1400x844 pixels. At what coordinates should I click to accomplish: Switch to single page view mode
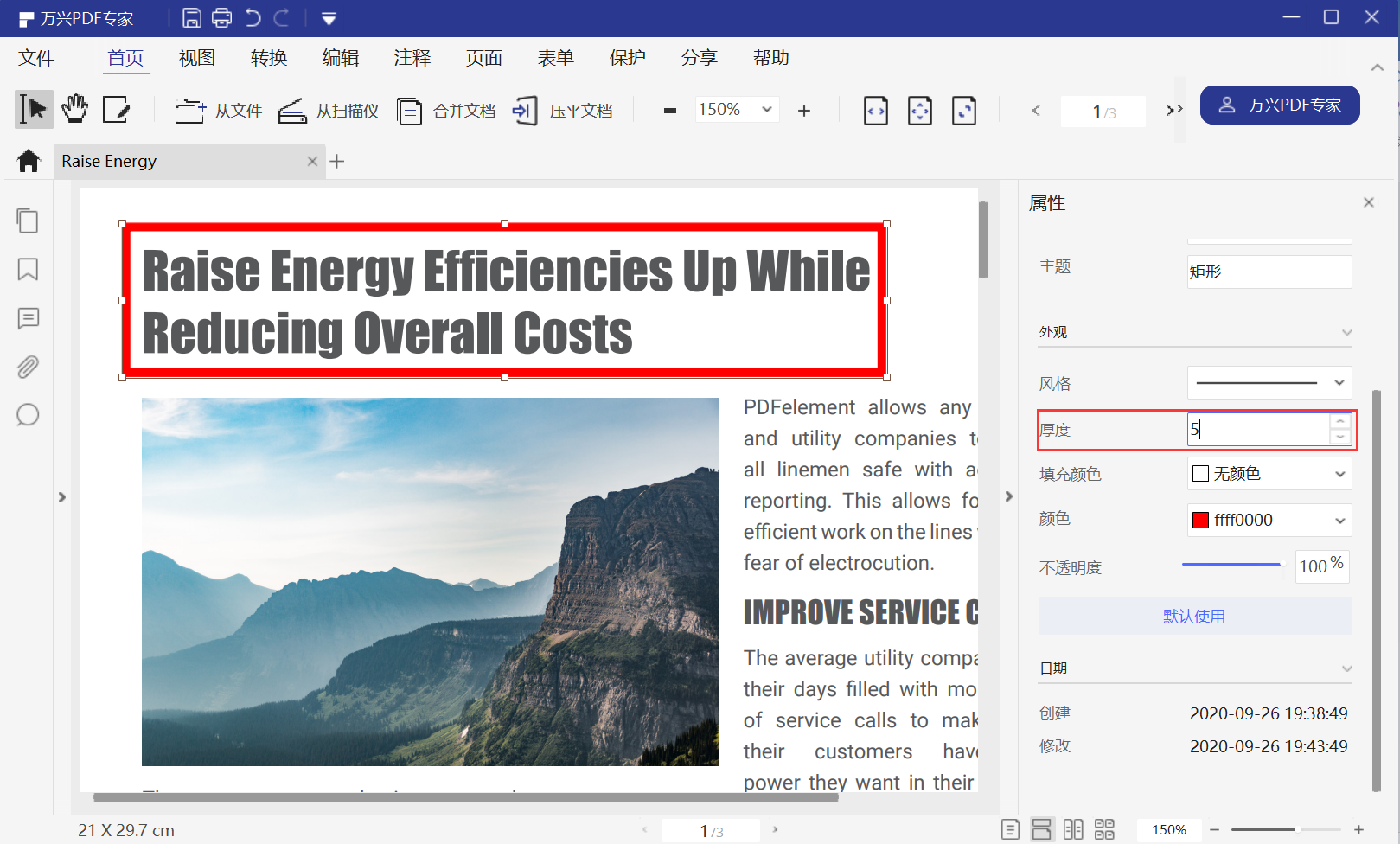[x=1010, y=829]
